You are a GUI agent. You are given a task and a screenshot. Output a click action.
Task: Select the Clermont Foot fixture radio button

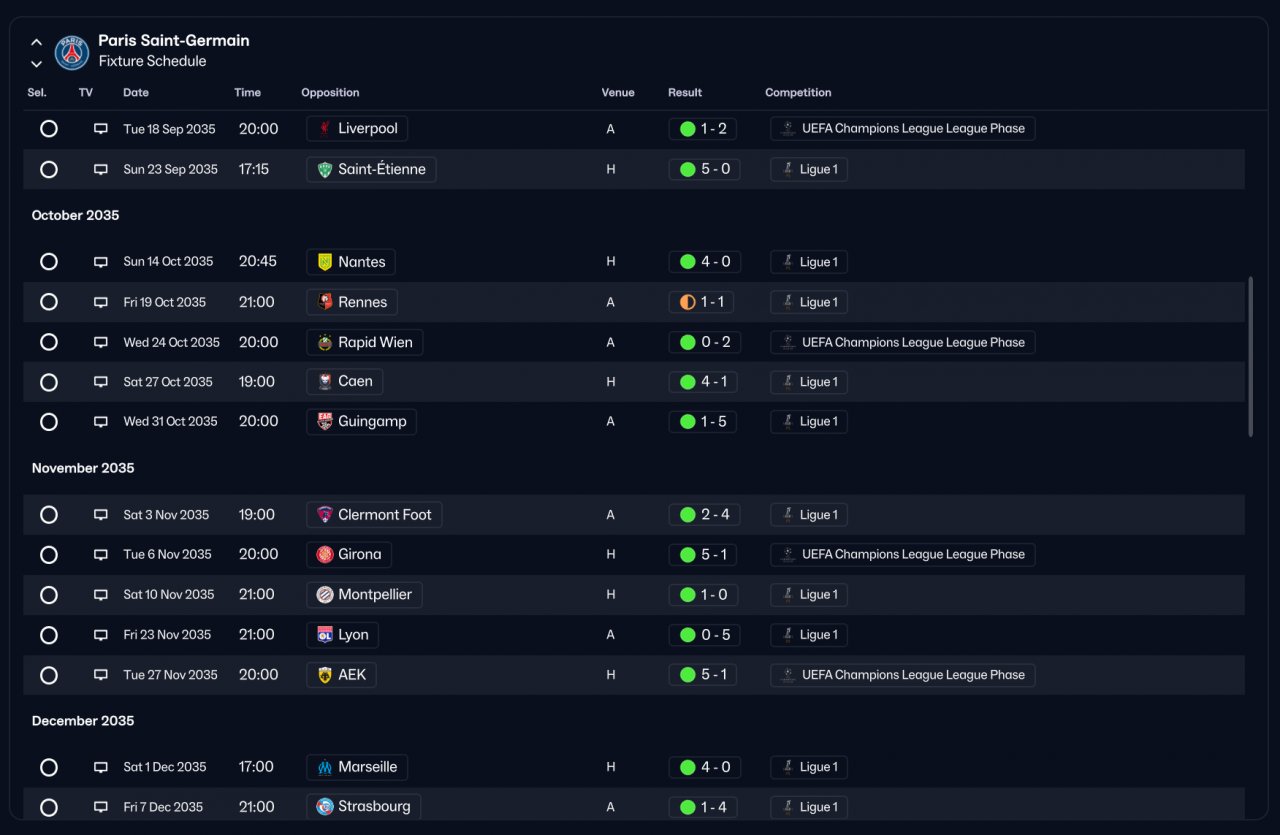tap(49, 515)
